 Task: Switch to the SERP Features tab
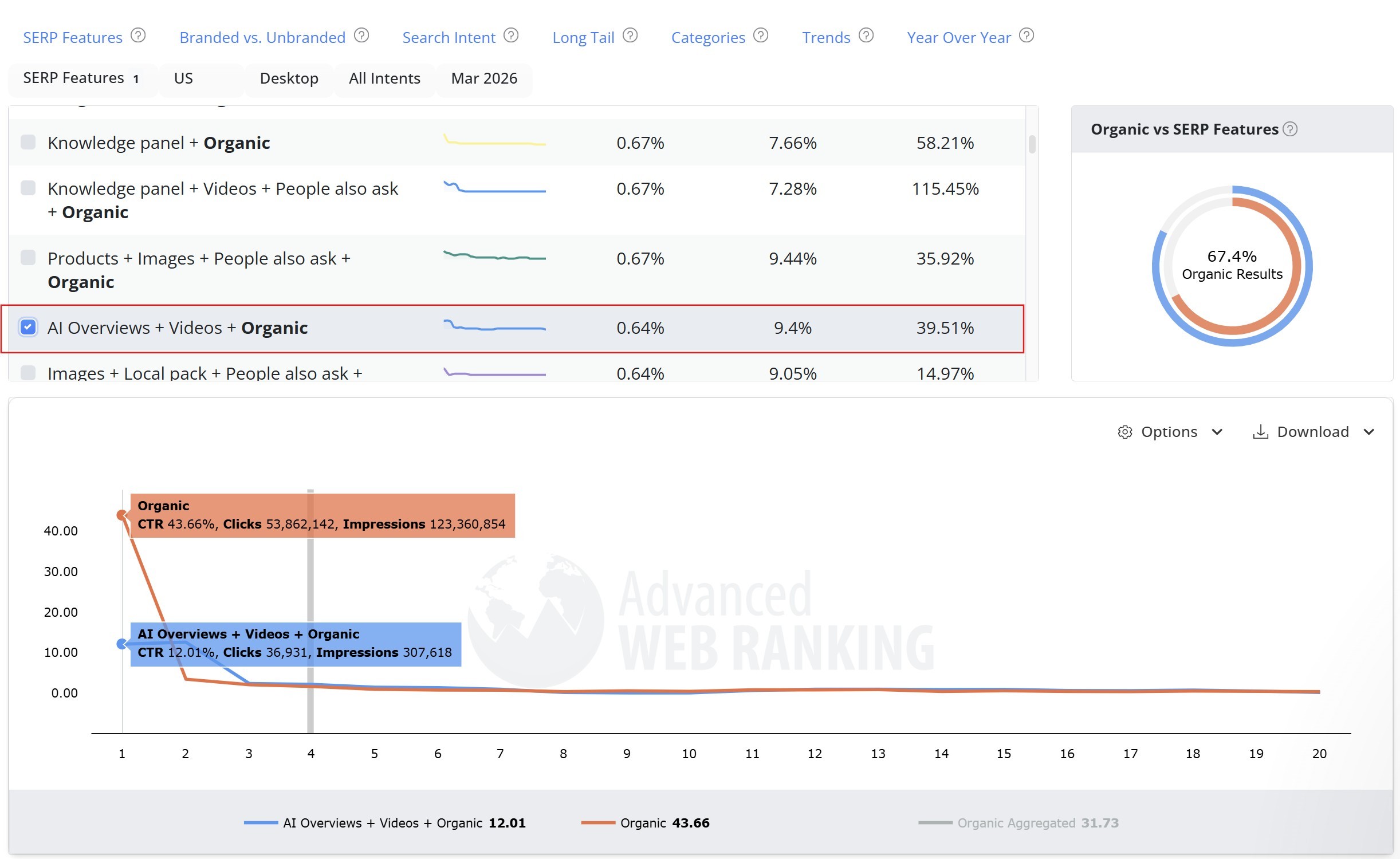coord(73,38)
